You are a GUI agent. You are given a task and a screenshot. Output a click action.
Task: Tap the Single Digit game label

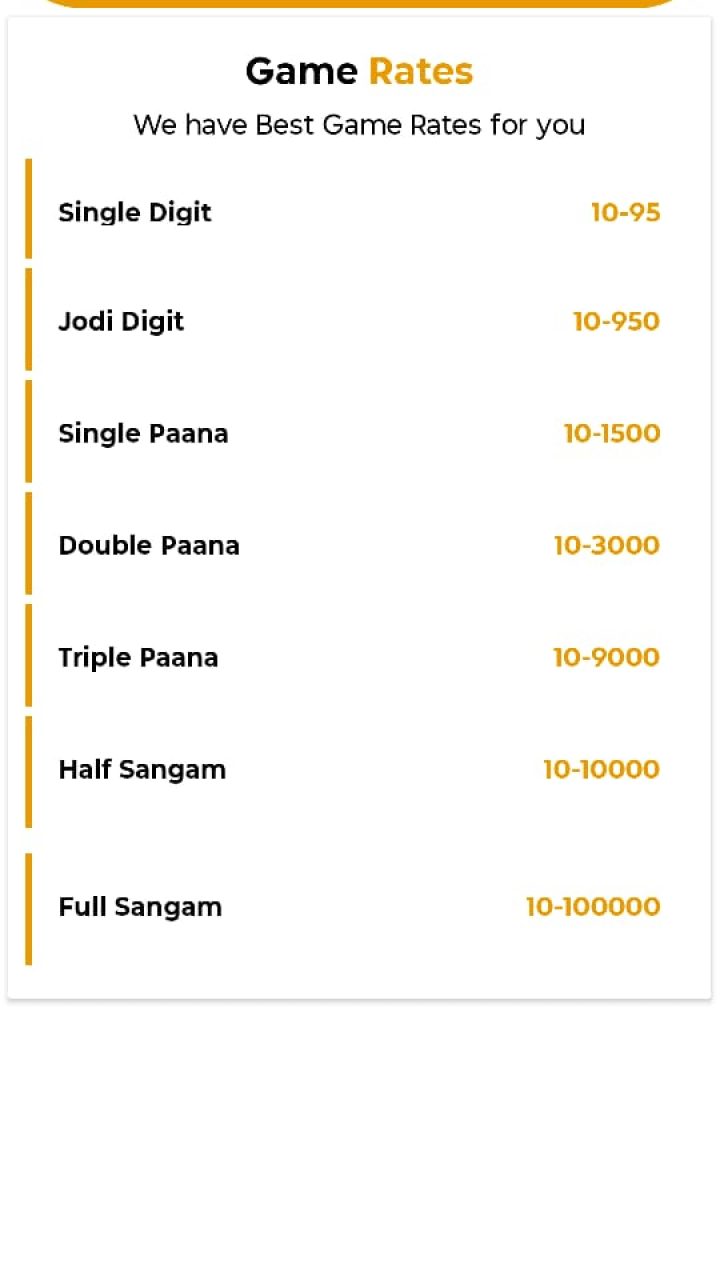coord(135,212)
